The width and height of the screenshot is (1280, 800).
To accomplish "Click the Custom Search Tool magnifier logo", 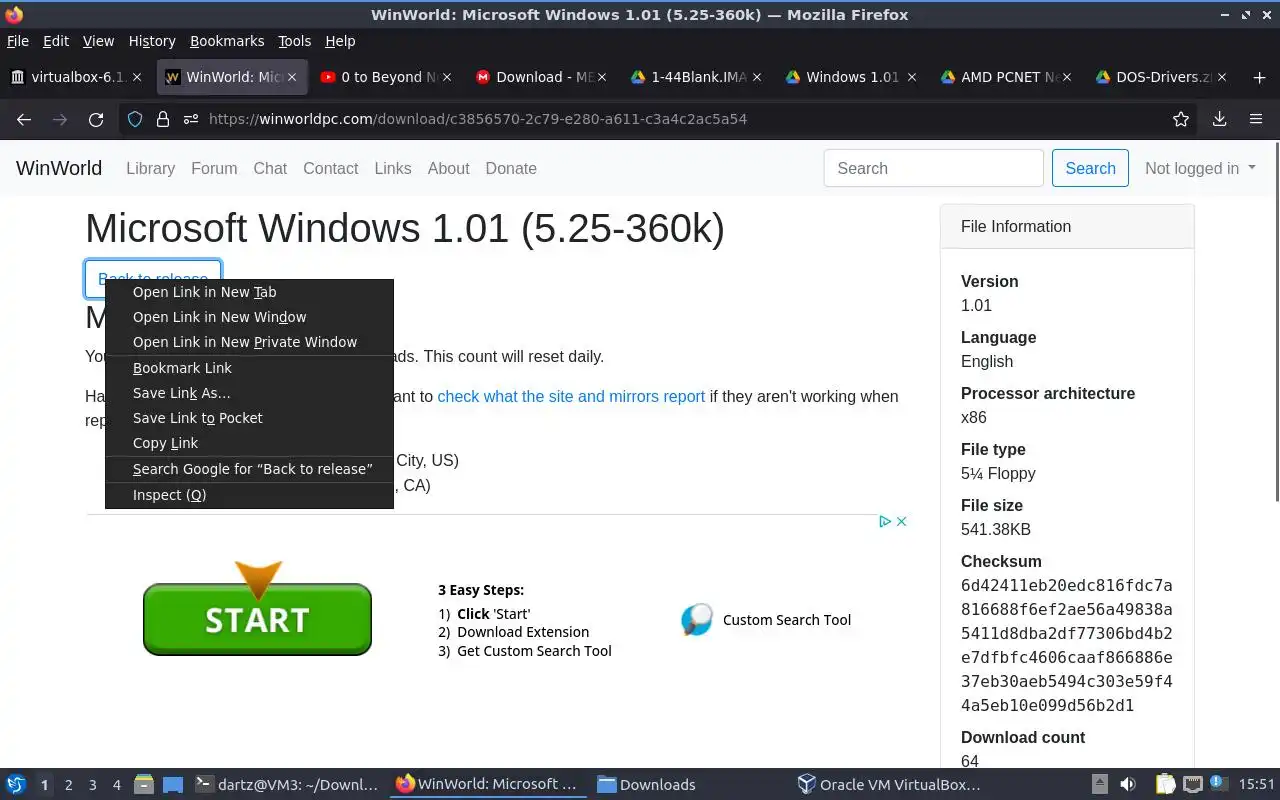I will click(697, 620).
